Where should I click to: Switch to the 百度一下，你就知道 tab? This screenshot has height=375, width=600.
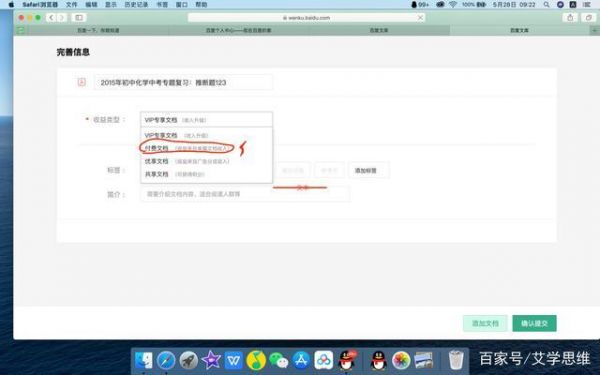click(98, 30)
